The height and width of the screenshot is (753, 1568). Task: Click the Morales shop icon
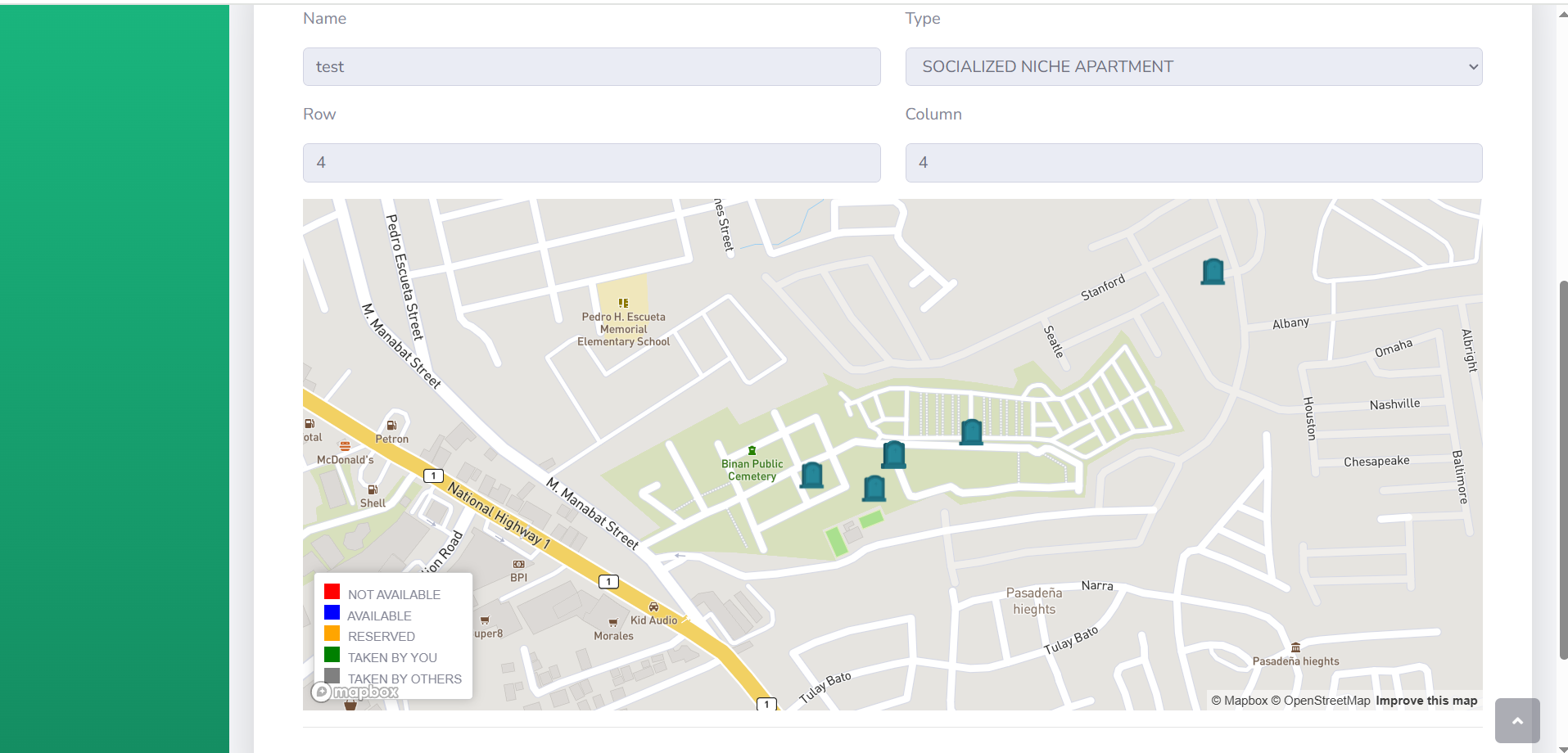[612, 623]
